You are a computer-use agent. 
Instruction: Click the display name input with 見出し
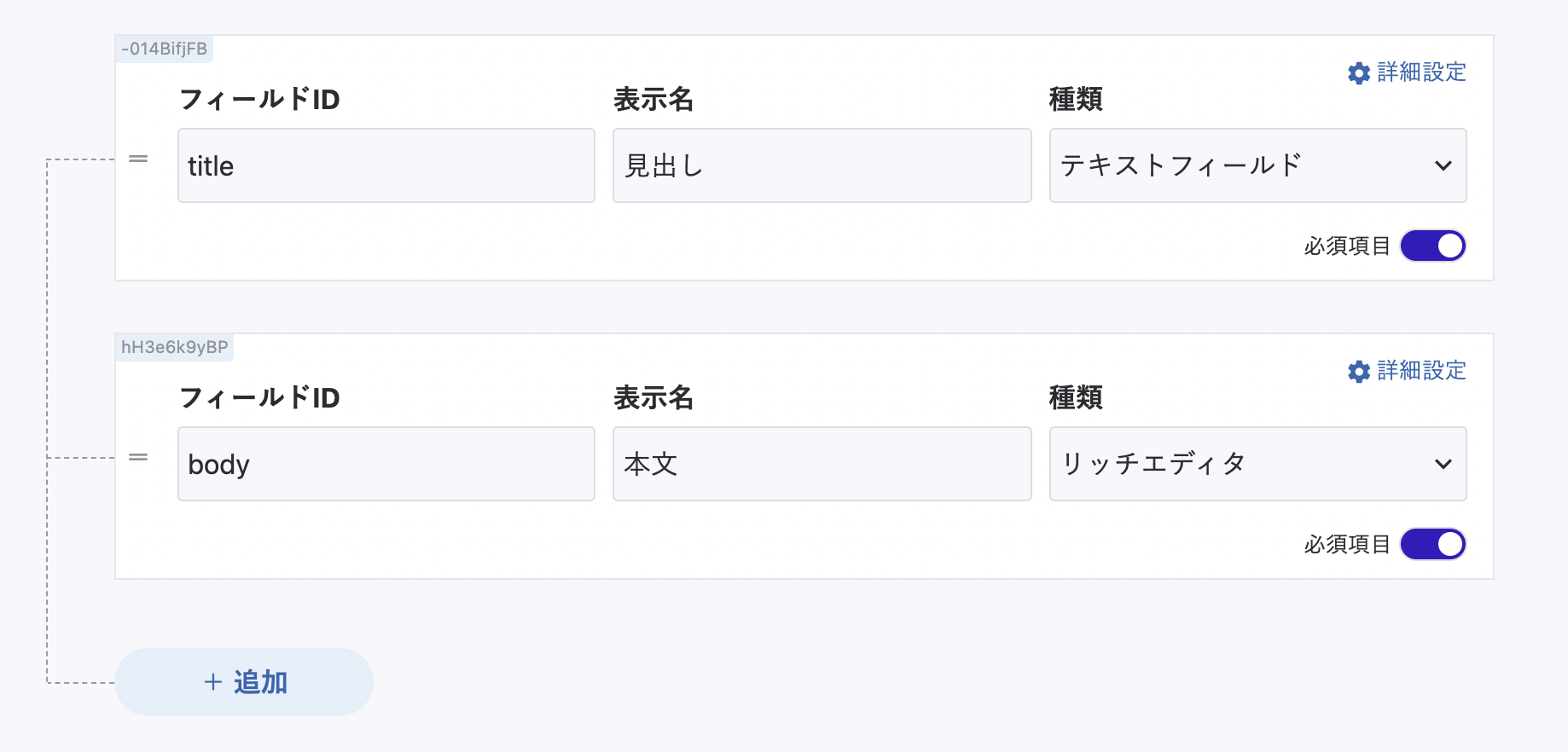point(822,165)
